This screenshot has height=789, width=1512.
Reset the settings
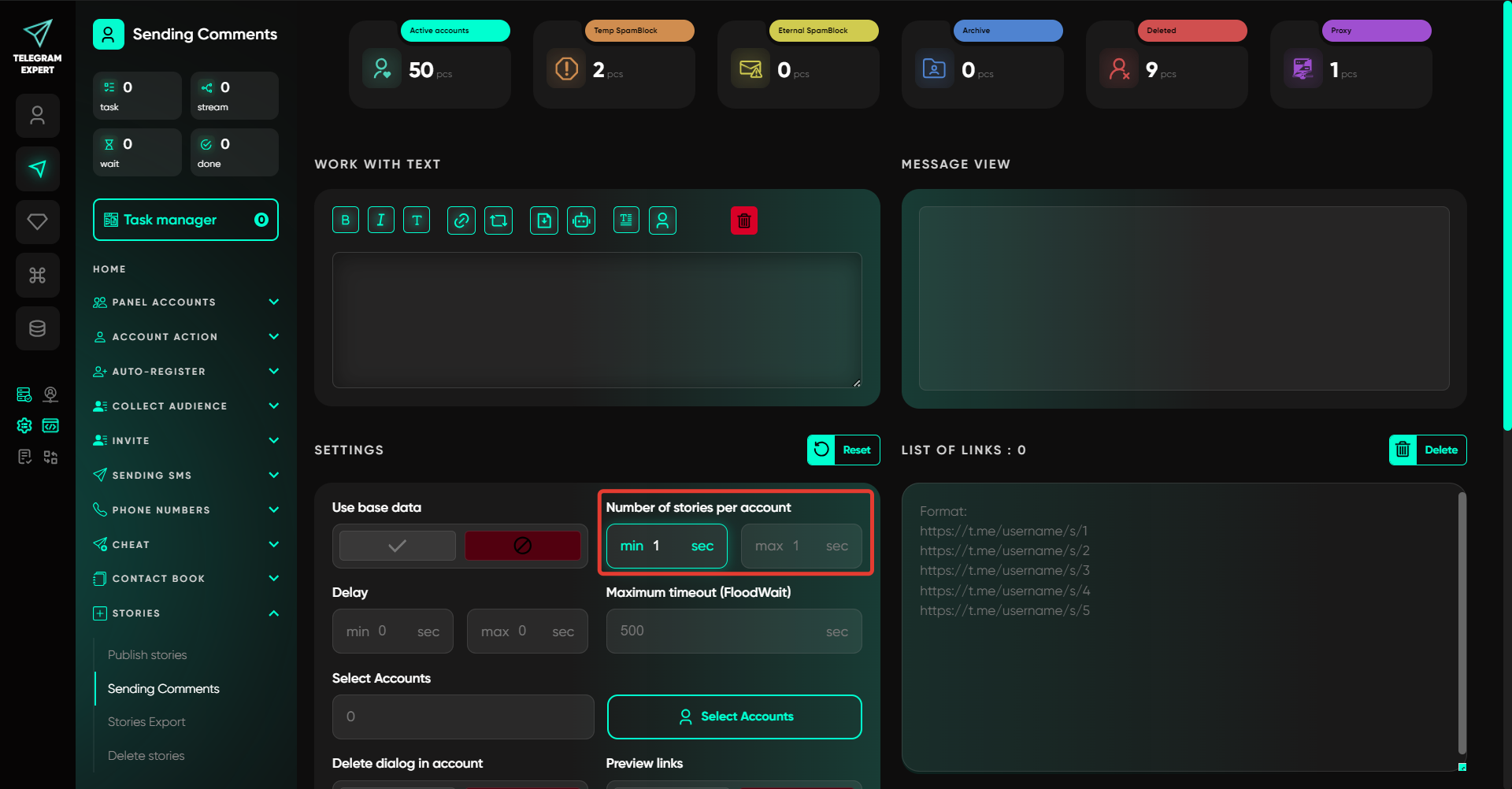843,450
